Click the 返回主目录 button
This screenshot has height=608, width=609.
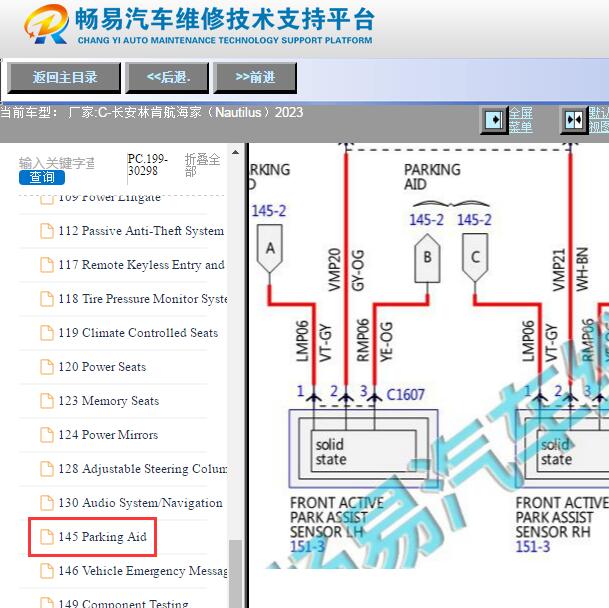coord(64,78)
